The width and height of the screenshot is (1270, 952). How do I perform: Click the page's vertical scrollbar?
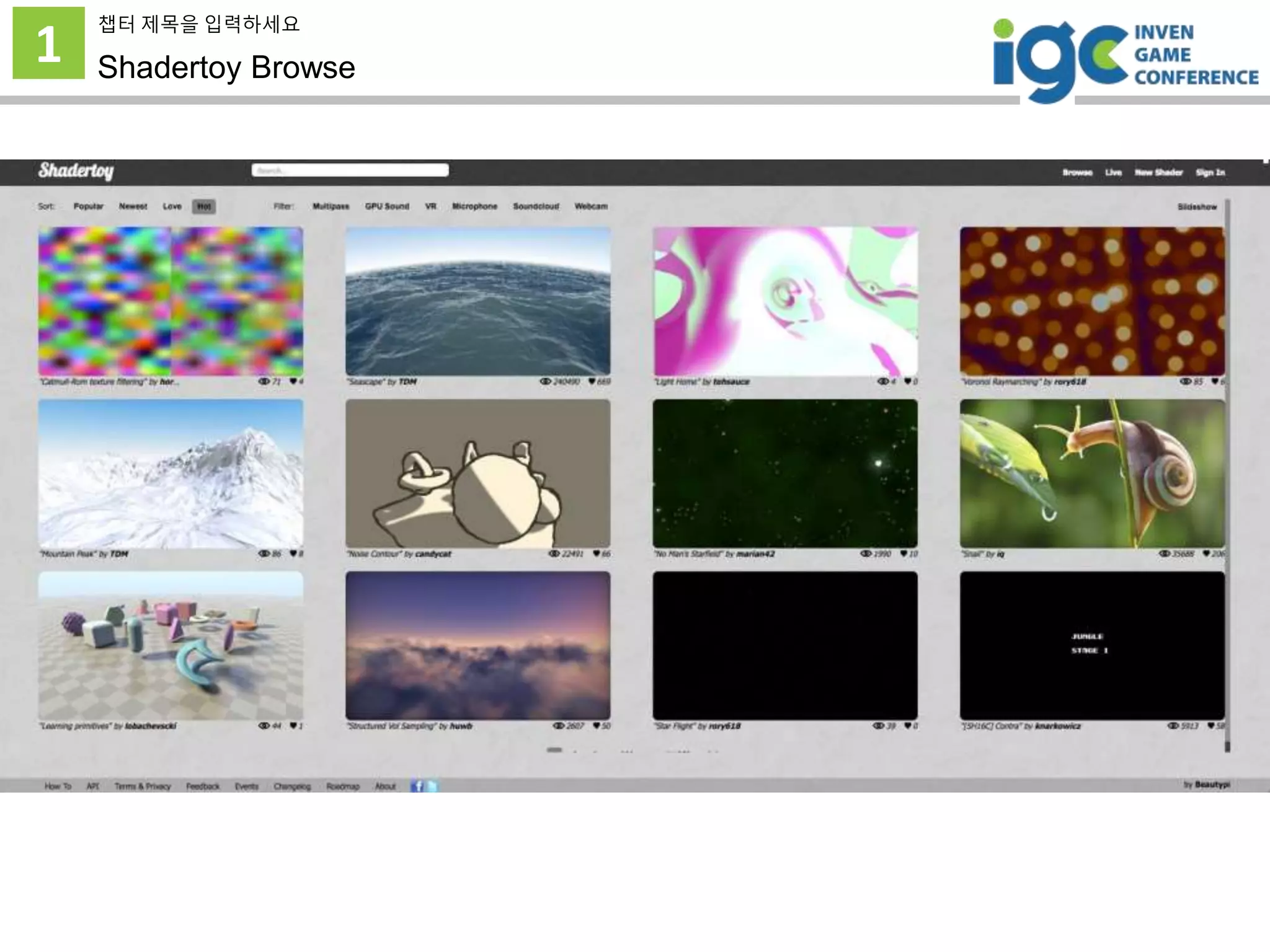1227,475
